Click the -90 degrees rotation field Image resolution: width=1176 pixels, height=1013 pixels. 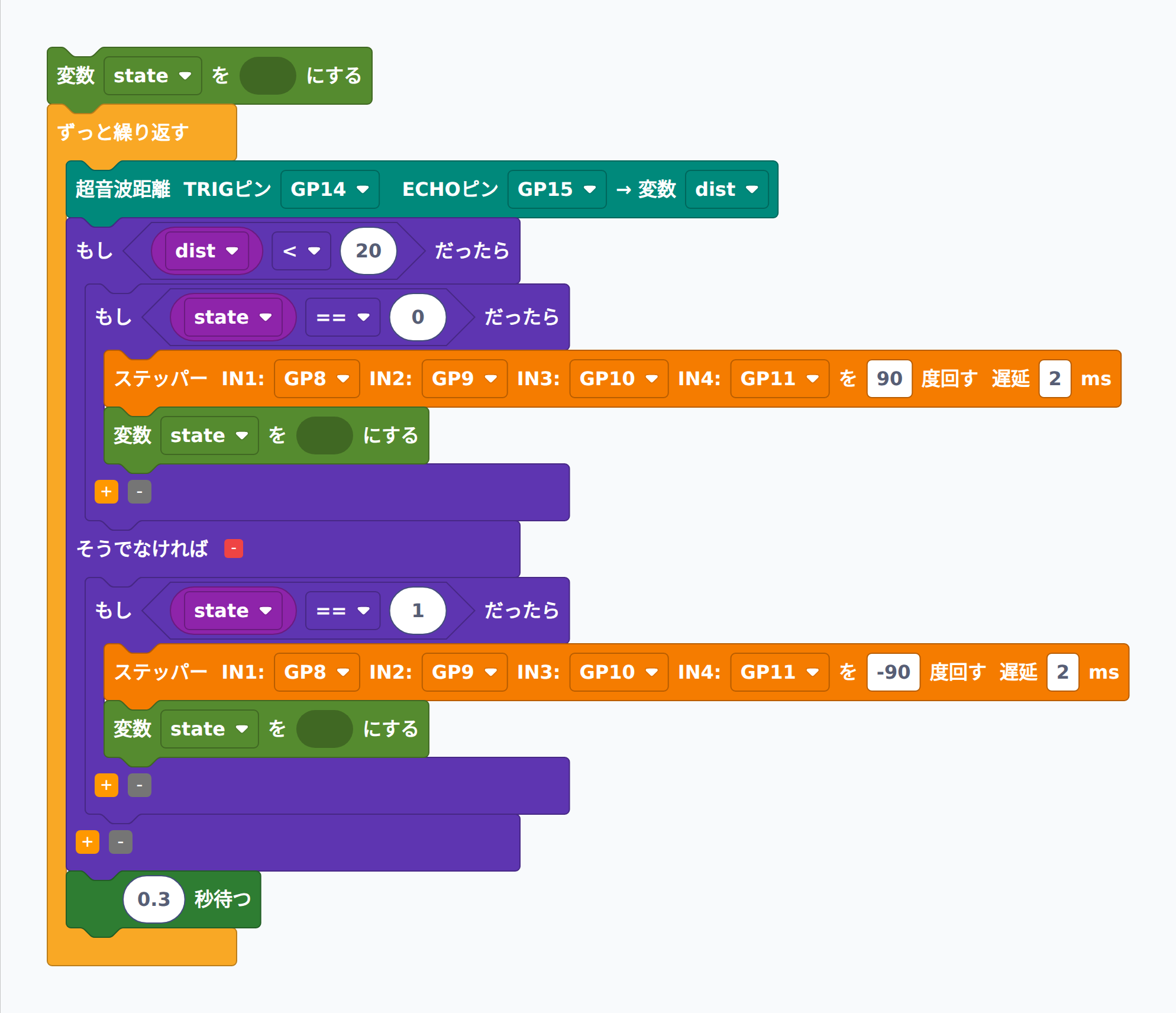pyautogui.click(x=893, y=672)
